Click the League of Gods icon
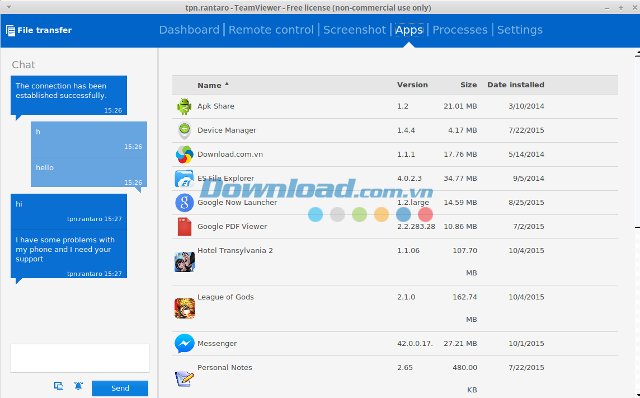Viewport: 640px width, 398px height. 184,308
